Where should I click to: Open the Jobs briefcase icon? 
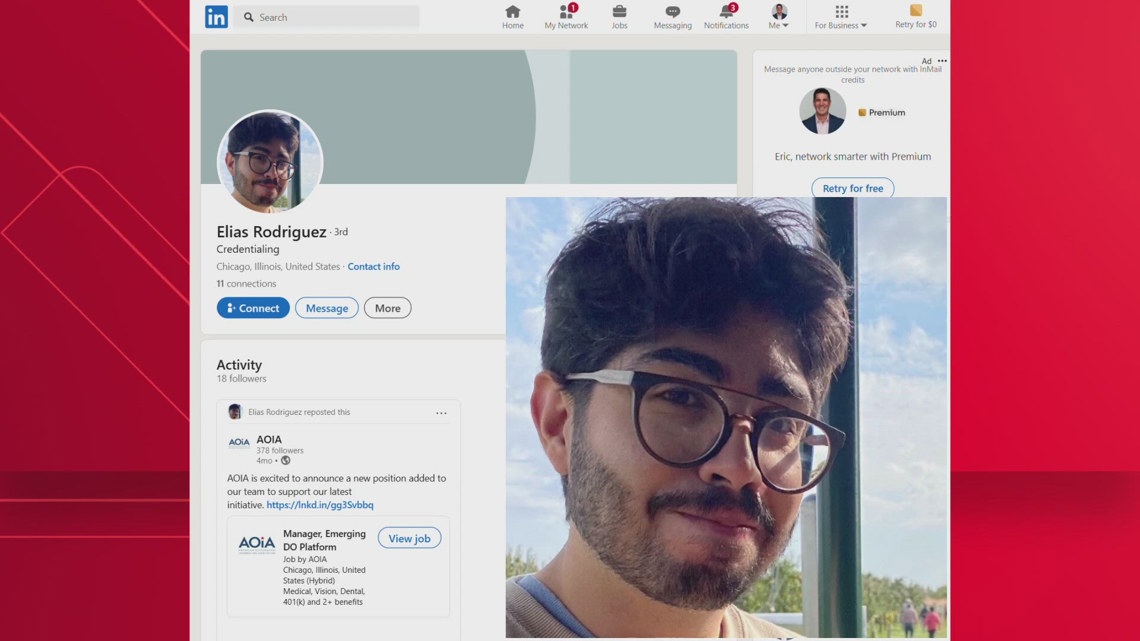tap(619, 12)
